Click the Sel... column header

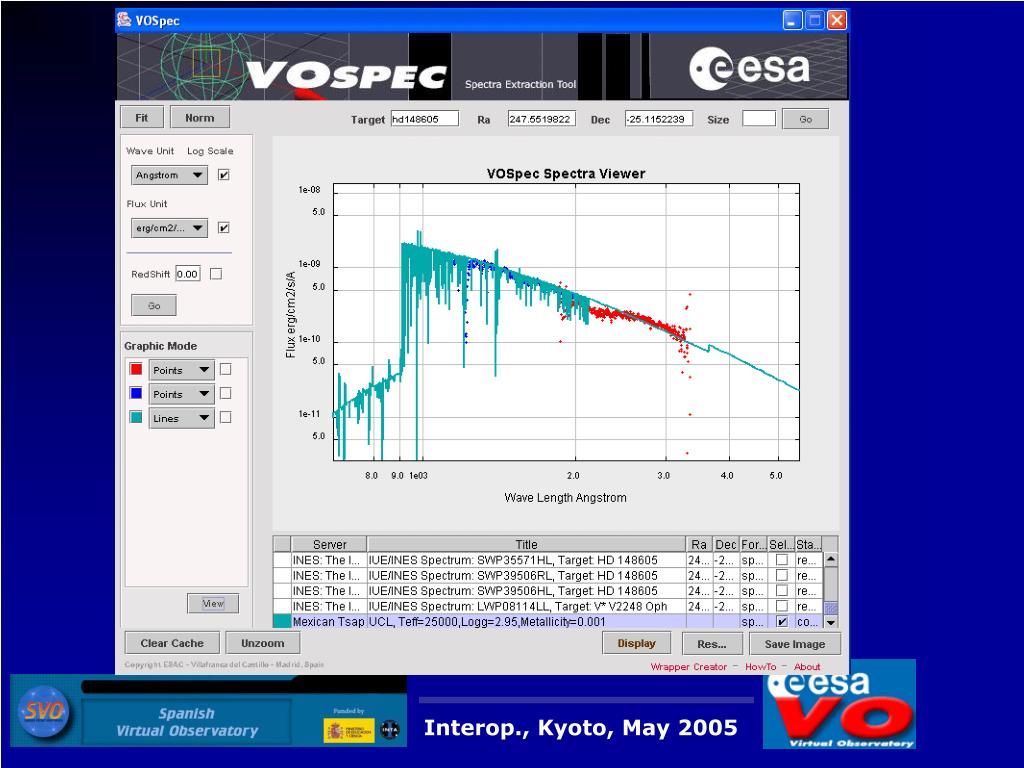(x=781, y=544)
